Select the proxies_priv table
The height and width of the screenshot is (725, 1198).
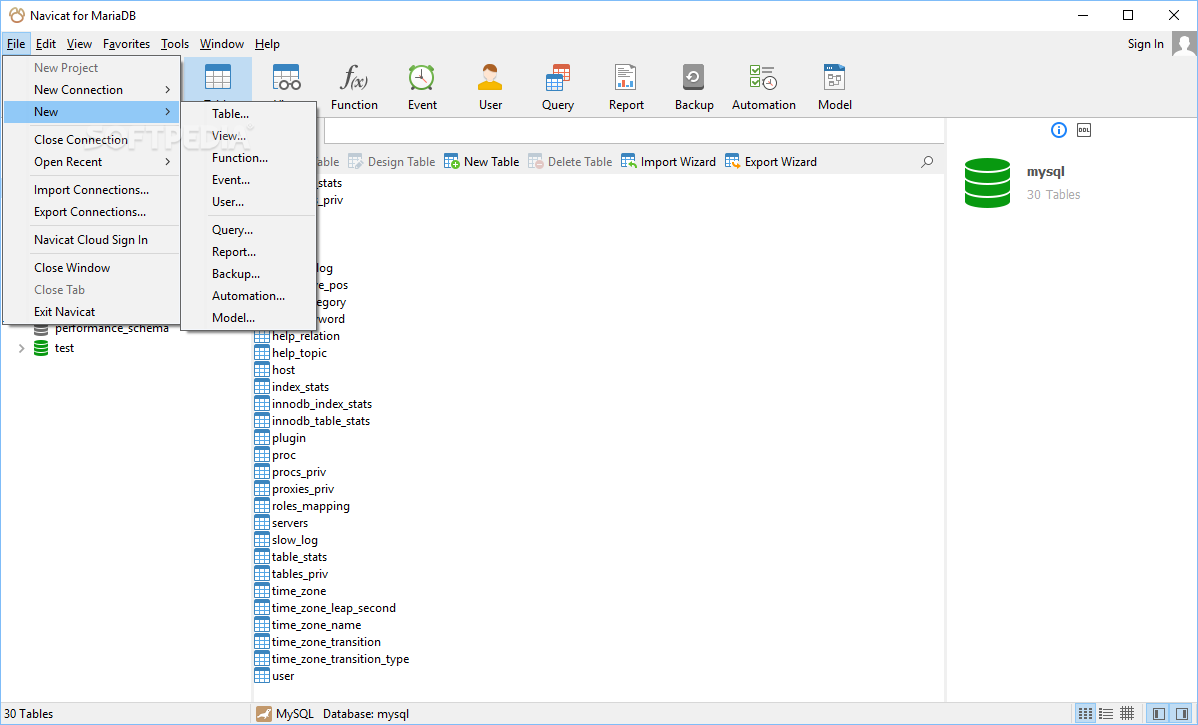(294, 489)
